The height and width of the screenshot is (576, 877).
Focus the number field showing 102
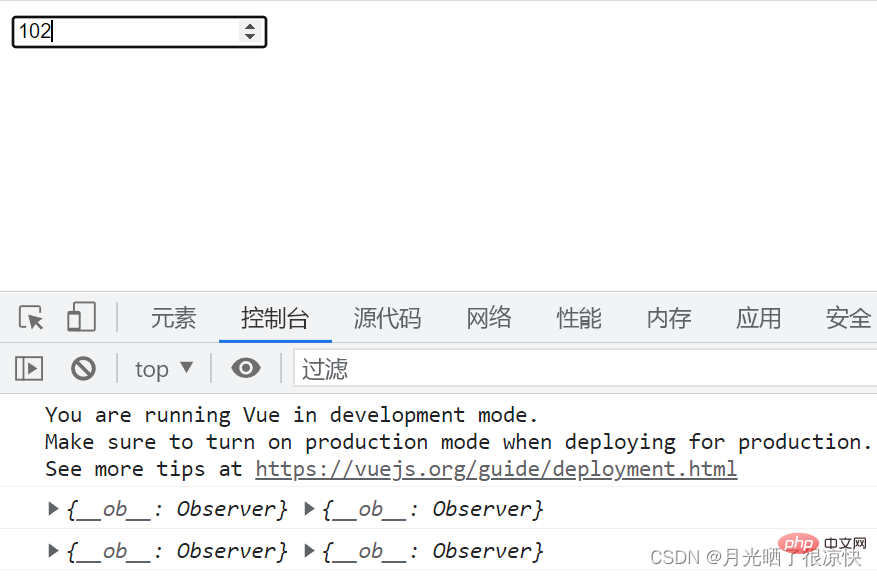click(x=139, y=32)
